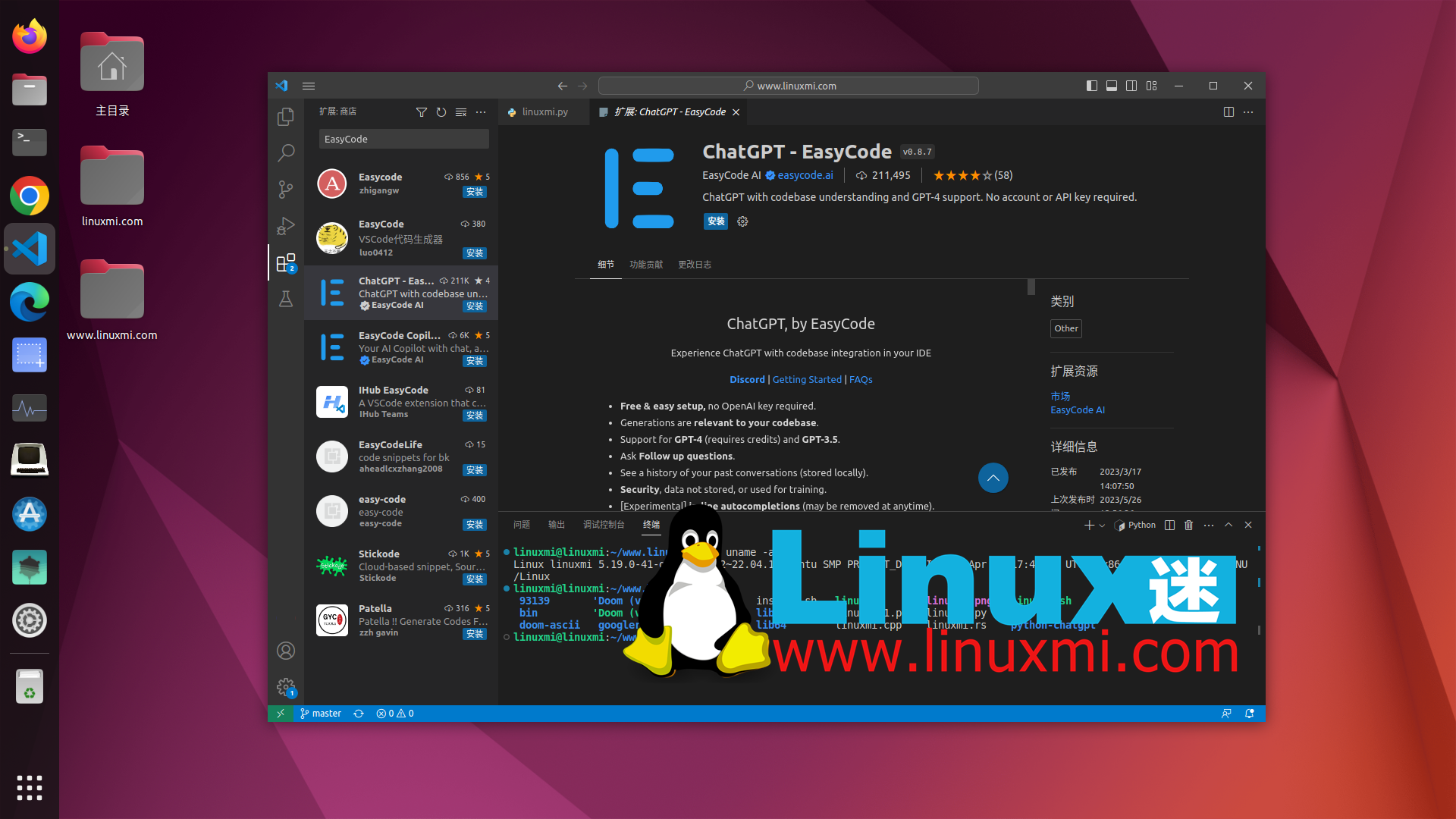The height and width of the screenshot is (819, 1456).
Task: Open Source Control from the activity bar
Action: (286, 189)
